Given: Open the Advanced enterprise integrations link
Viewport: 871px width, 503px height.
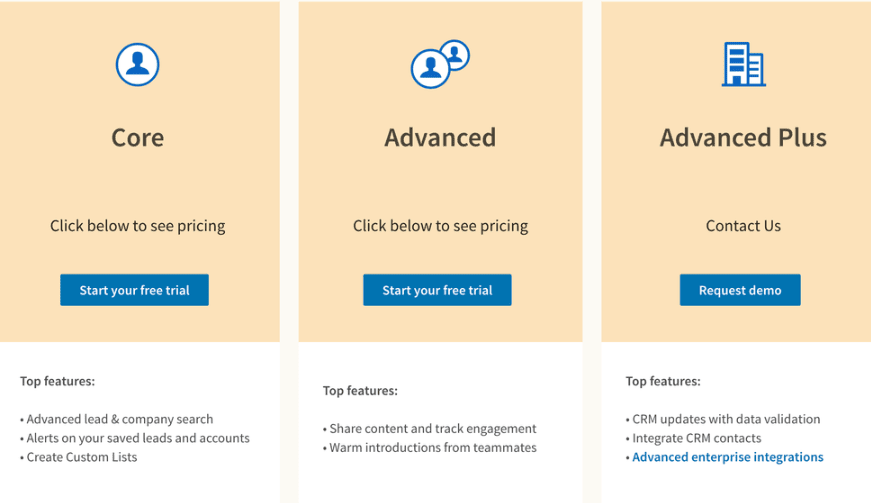Looking at the screenshot, I should [x=728, y=457].
